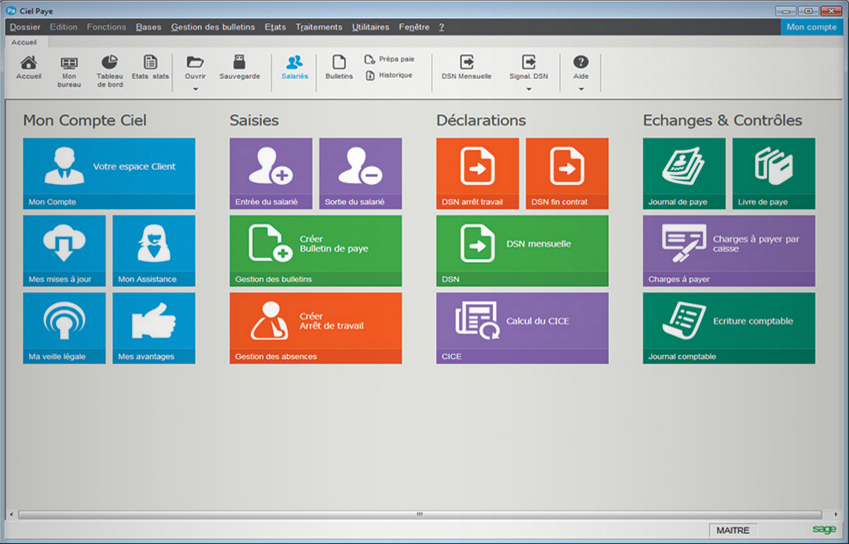Open the Traitements menu

tap(319, 27)
